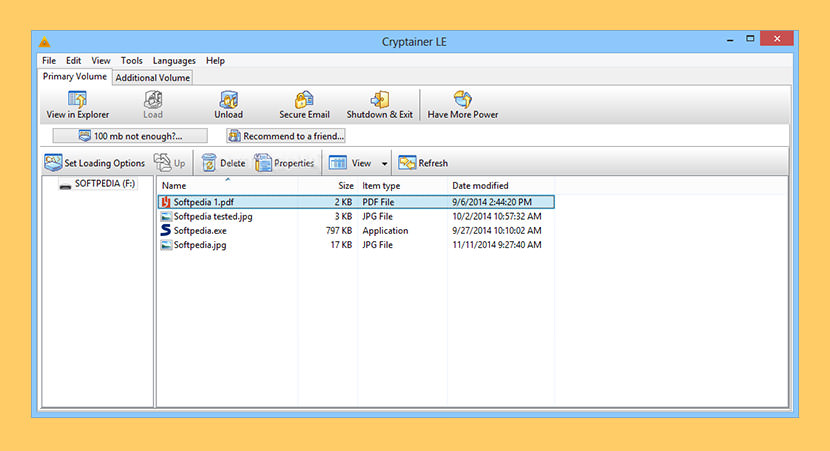Image resolution: width=830 pixels, height=451 pixels.
Task: Click the 17 KB size cell
Action: (x=341, y=245)
